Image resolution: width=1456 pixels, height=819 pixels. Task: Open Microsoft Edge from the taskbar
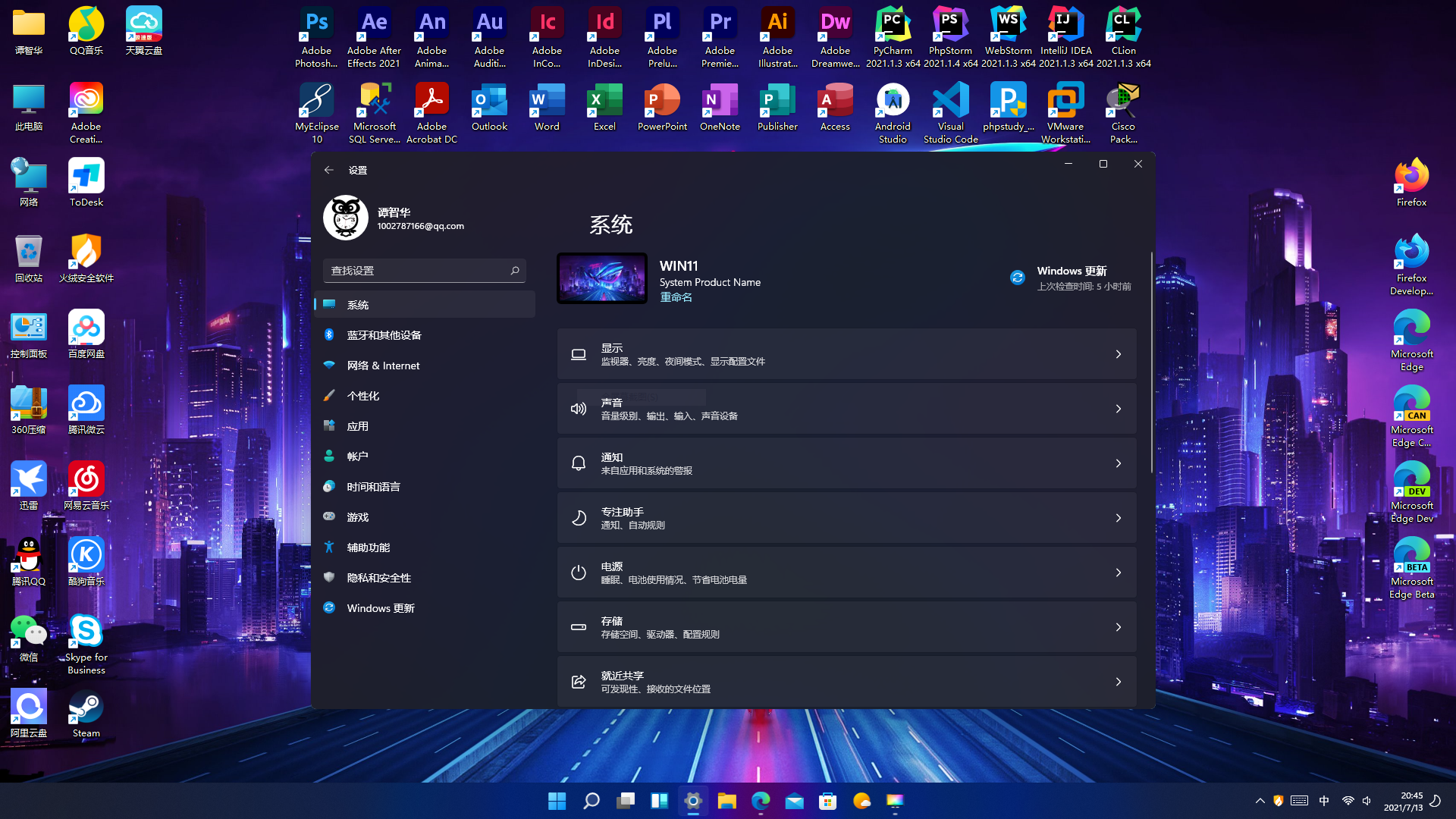(761, 801)
